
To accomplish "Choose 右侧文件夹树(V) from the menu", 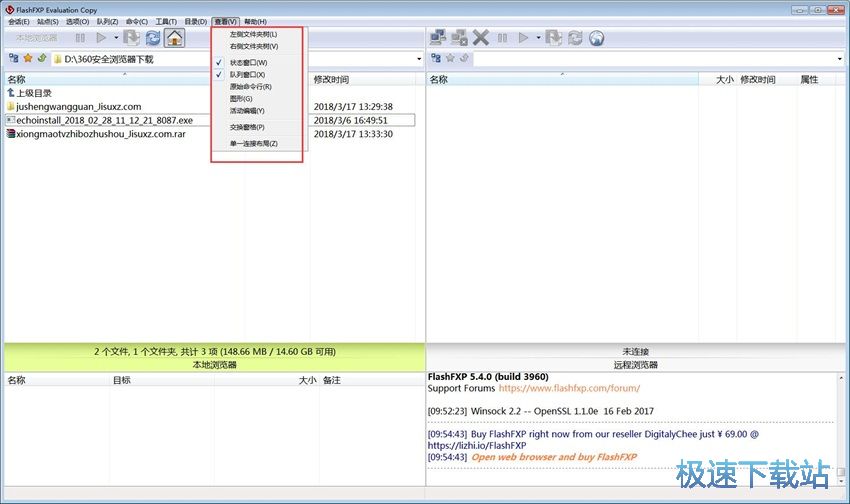I will click(x=254, y=46).
